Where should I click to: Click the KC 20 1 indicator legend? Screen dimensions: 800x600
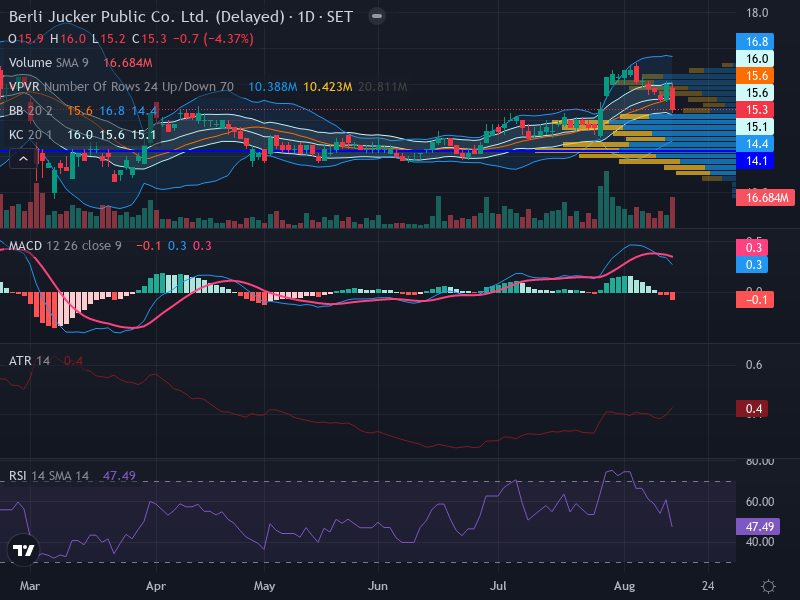[31, 135]
